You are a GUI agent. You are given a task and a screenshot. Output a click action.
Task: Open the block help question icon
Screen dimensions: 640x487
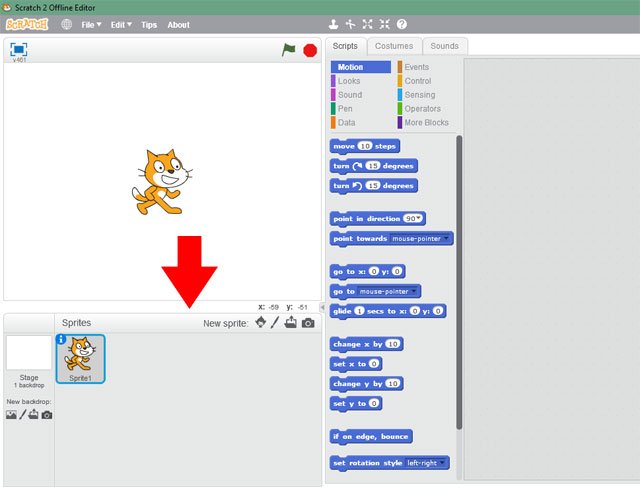[401, 24]
